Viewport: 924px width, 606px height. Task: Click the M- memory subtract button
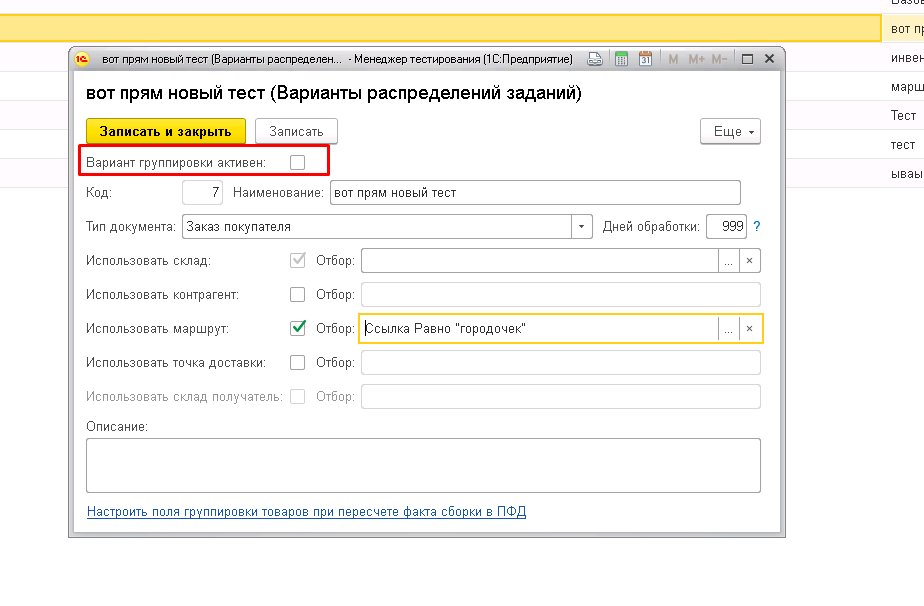719,59
